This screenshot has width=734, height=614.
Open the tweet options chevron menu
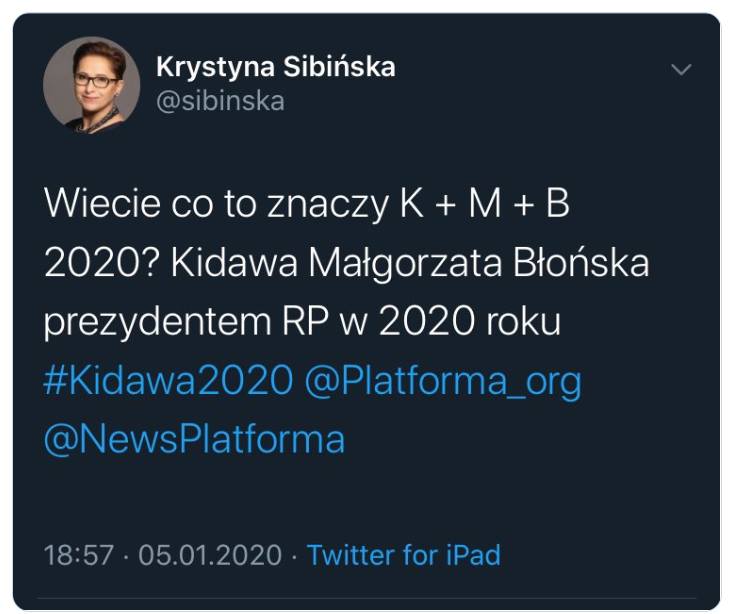point(681,70)
